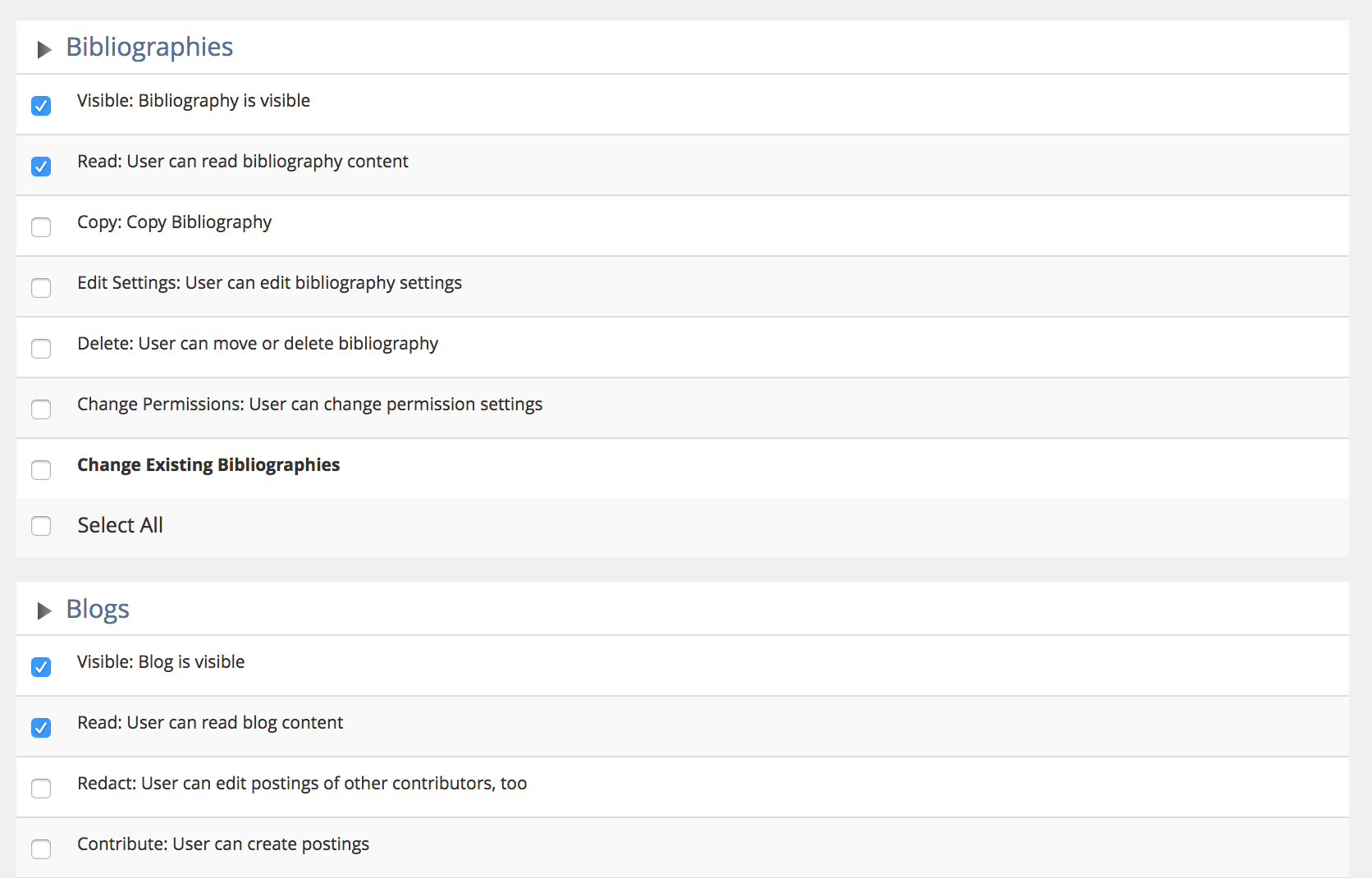
Task: Check Contribute: User can create postings
Action: [x=41, y=849]
